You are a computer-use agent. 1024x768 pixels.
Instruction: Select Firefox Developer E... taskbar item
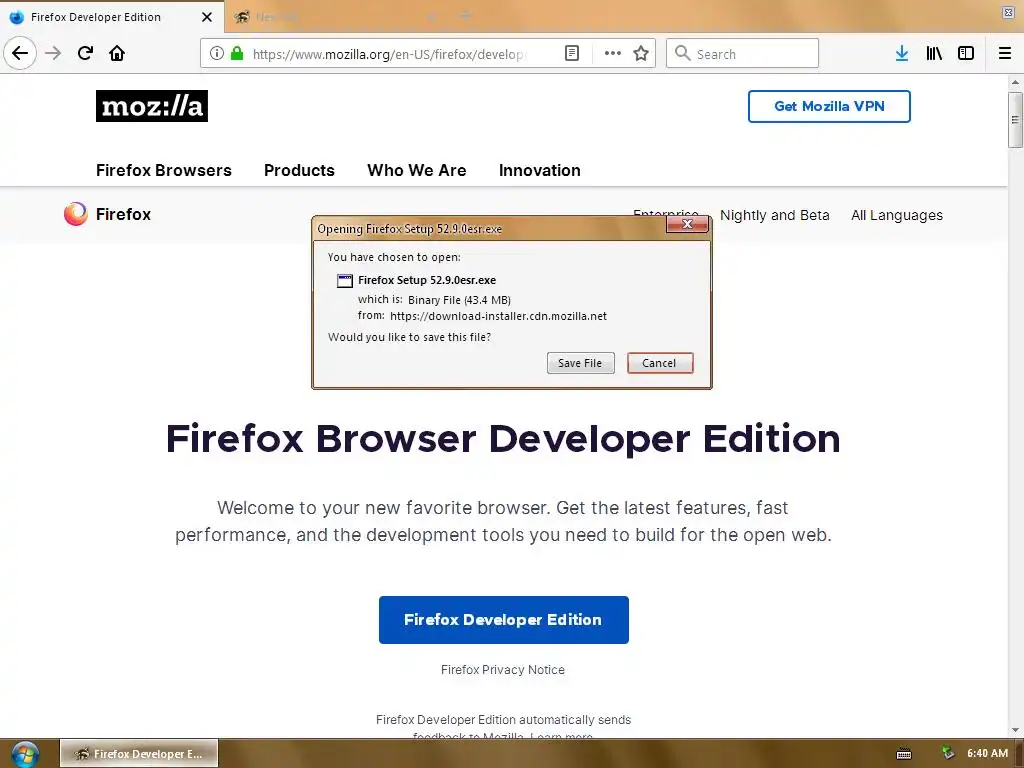pos(139,754)
